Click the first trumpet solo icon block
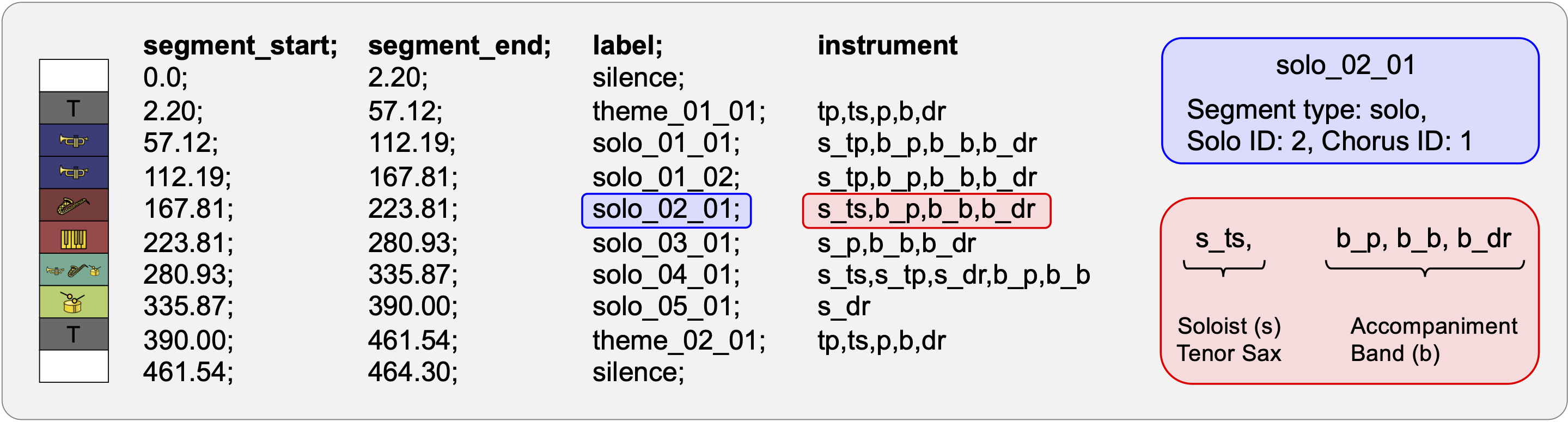1568x422 pixels. click(x=74, y=140)
